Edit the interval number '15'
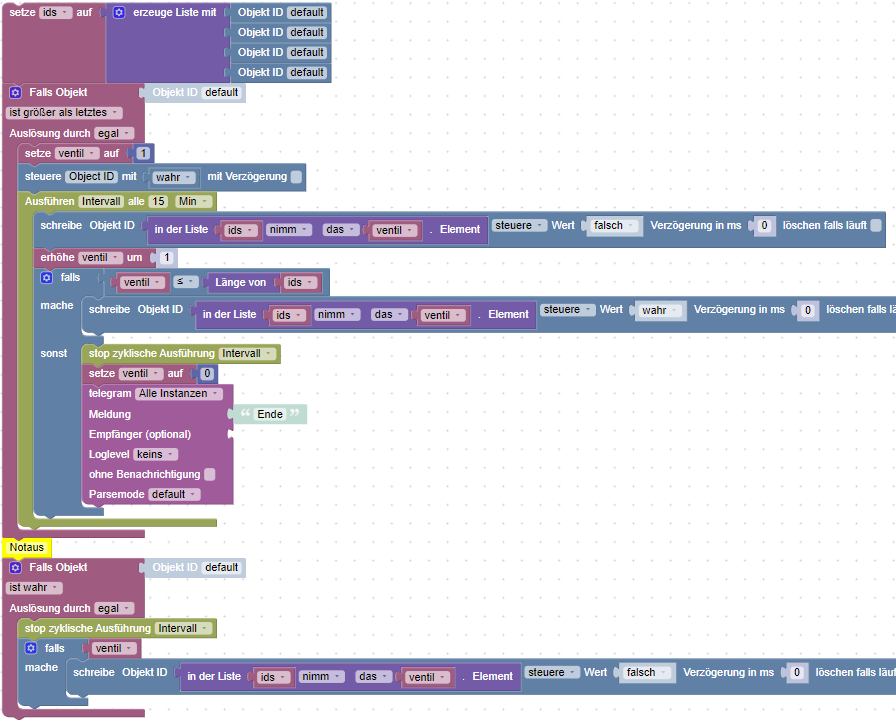This screenshot has height=724, width=896. (x=158, y=201)
